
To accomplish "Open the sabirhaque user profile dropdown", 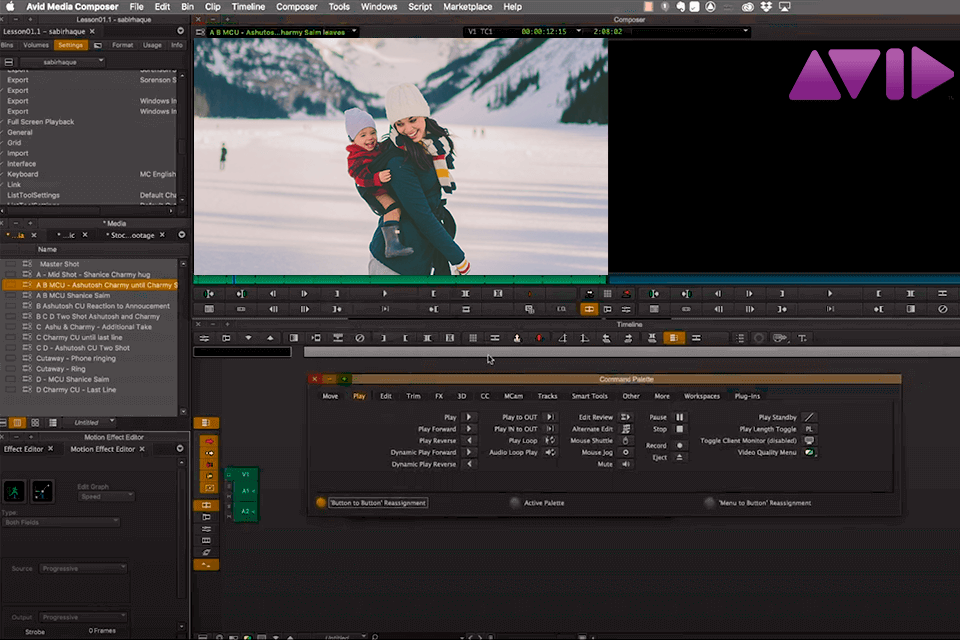I will coord(62,62).
